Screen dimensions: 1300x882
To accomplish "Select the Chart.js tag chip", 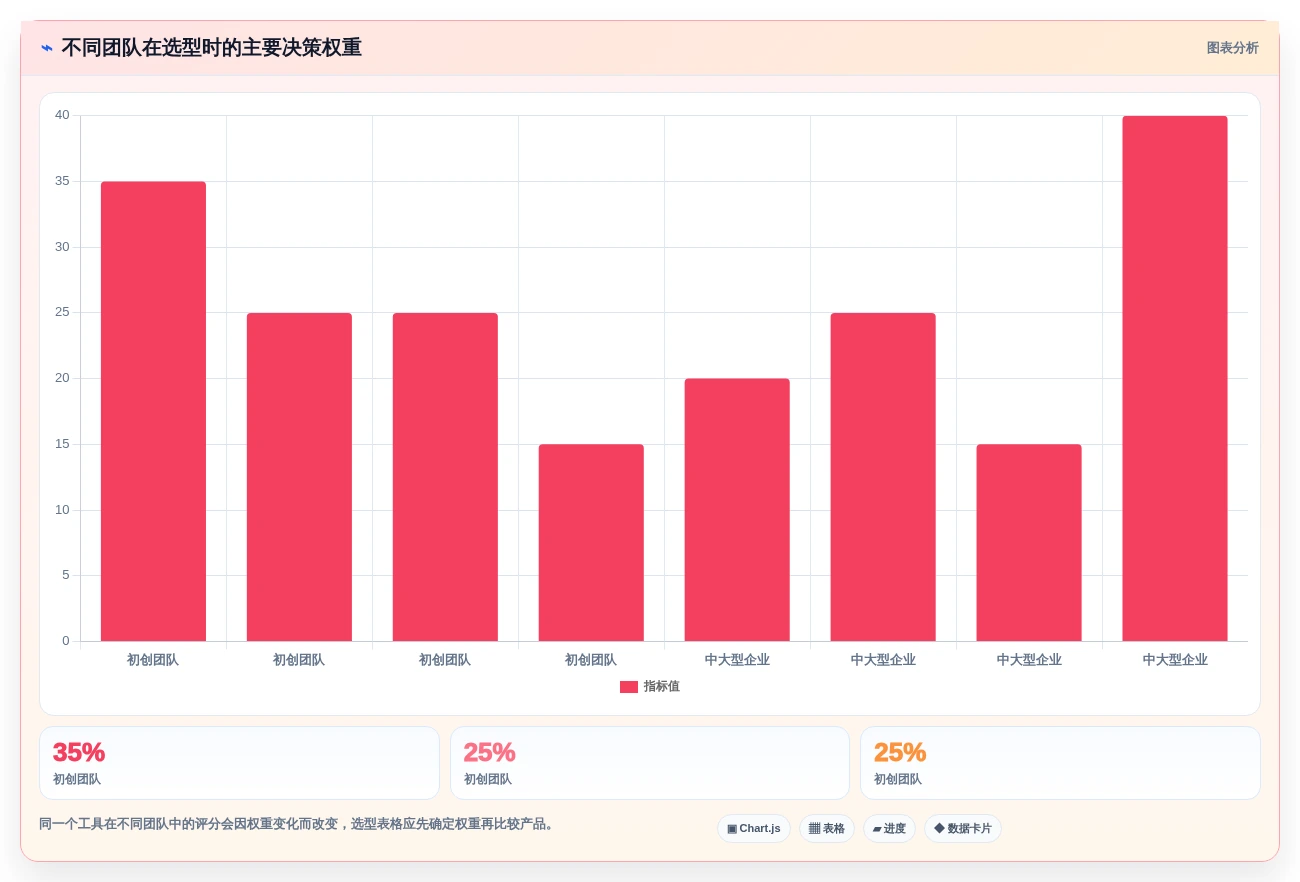I will click(x=754, y=829).
